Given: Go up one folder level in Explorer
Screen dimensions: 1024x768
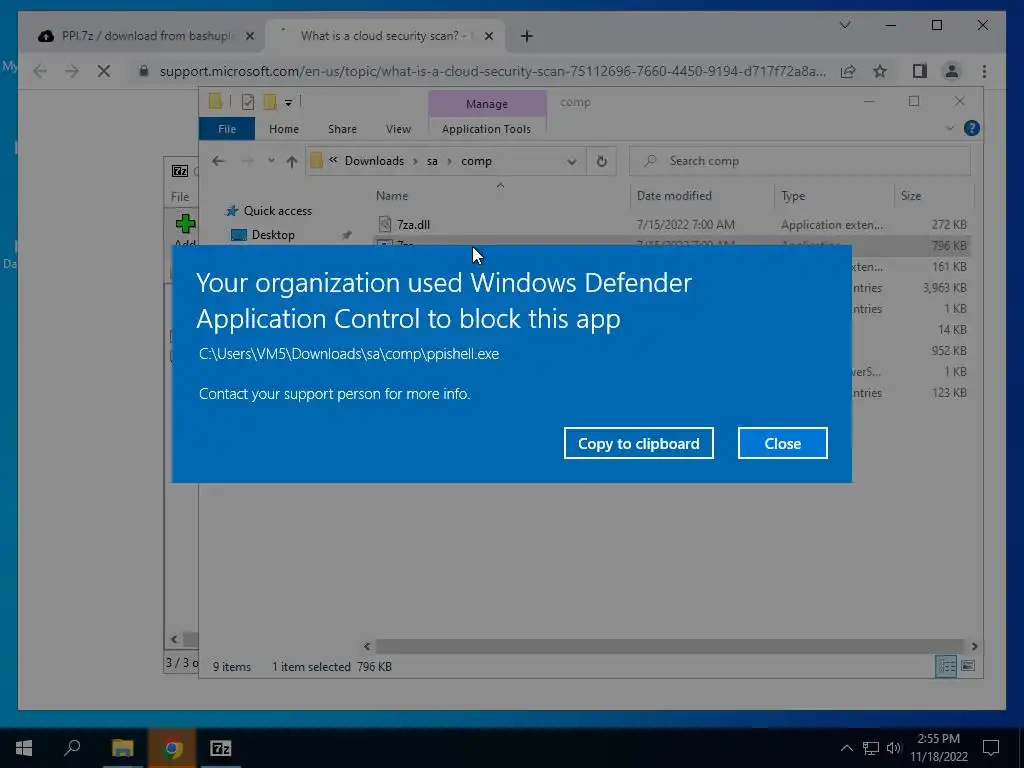Looking at the screenshot, I should [292, 161].
